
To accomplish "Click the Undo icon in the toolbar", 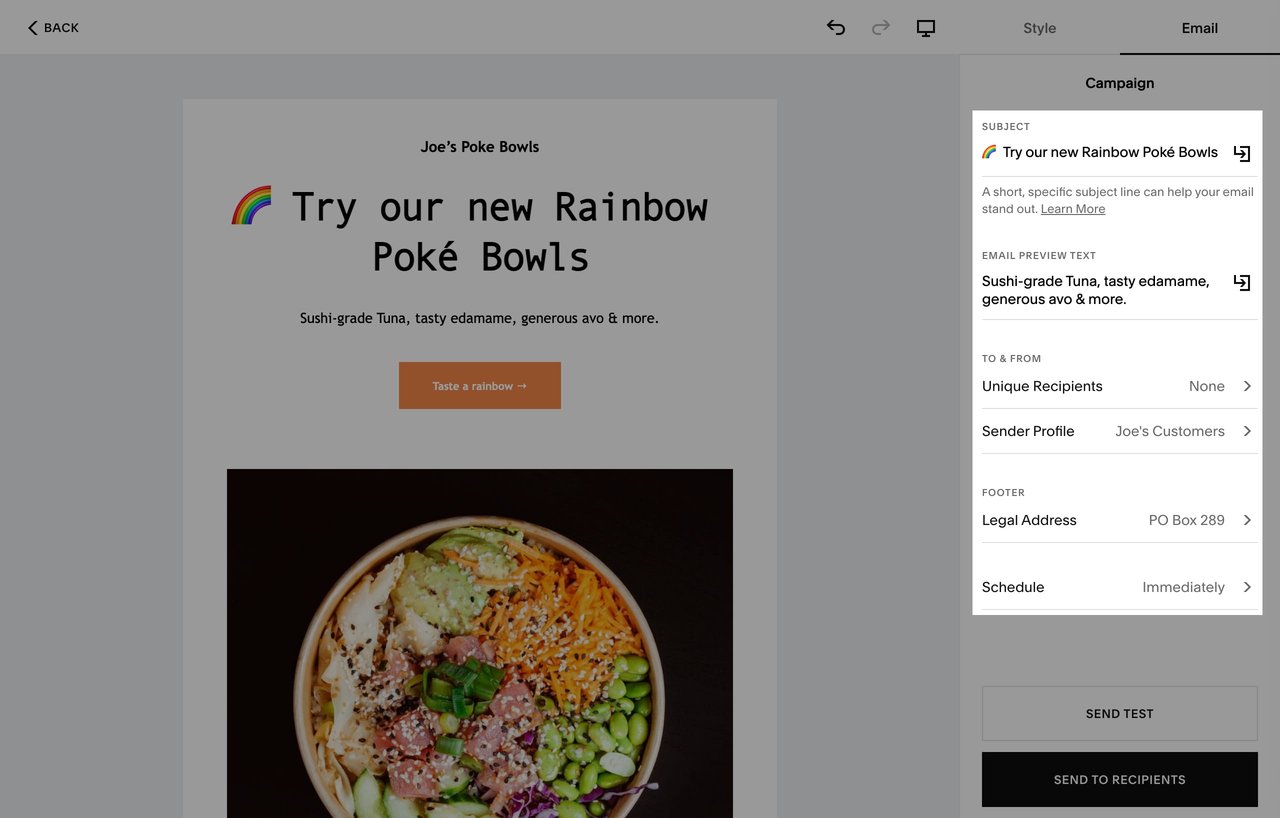I will (x=836, y=28).
